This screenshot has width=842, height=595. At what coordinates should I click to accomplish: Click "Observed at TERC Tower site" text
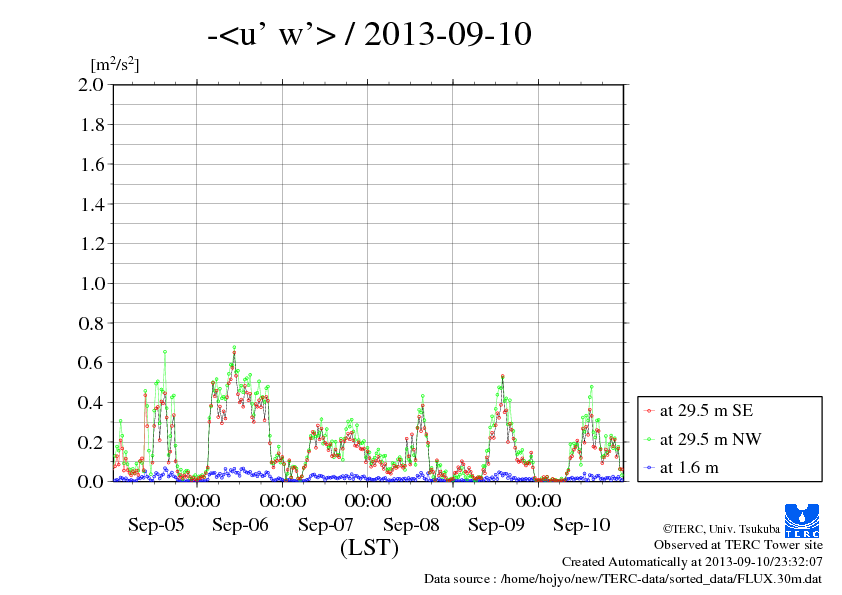coord(738,545)
